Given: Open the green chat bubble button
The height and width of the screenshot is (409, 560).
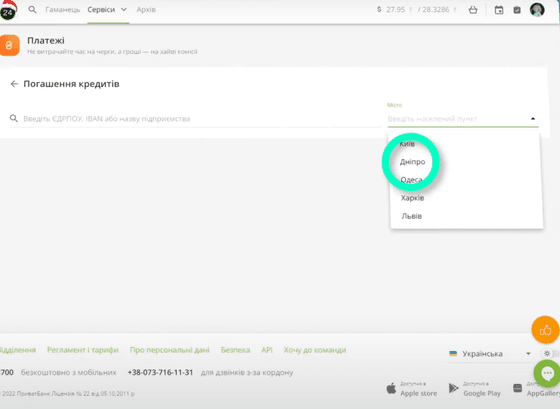Looking at the screenshot, I should point(547,374).
